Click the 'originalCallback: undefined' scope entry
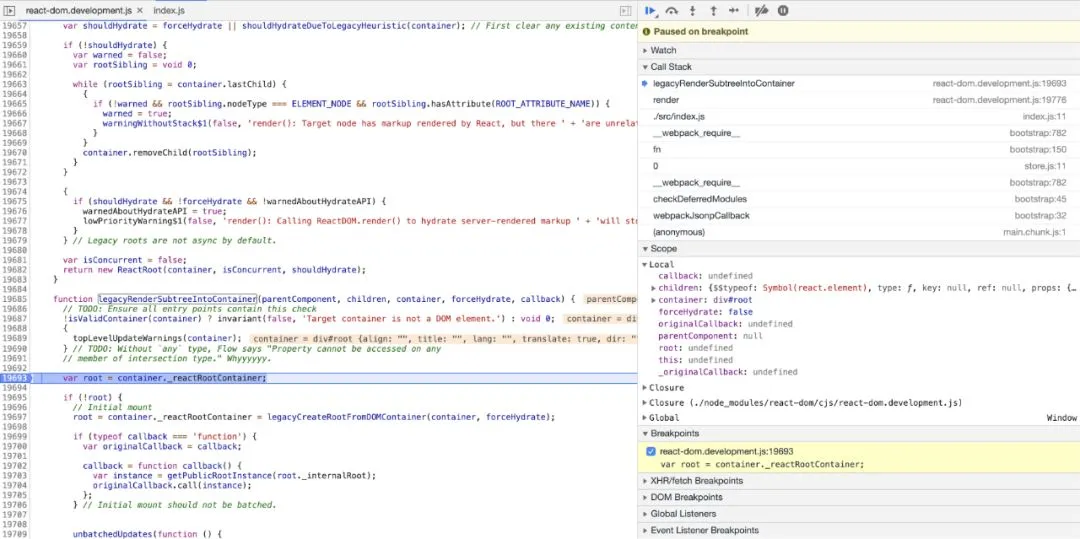 725,324
